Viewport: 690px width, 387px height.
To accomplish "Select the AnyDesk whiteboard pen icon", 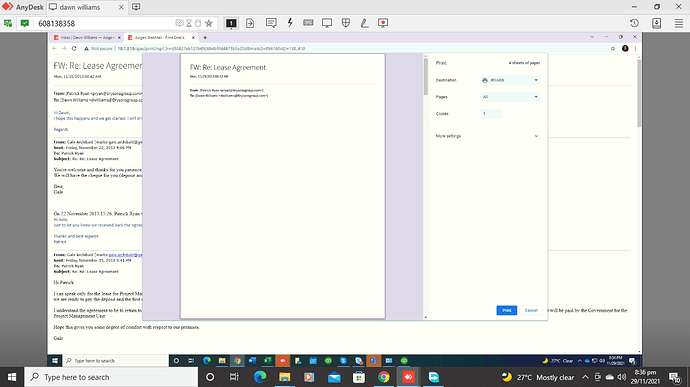I will [364, 23].
